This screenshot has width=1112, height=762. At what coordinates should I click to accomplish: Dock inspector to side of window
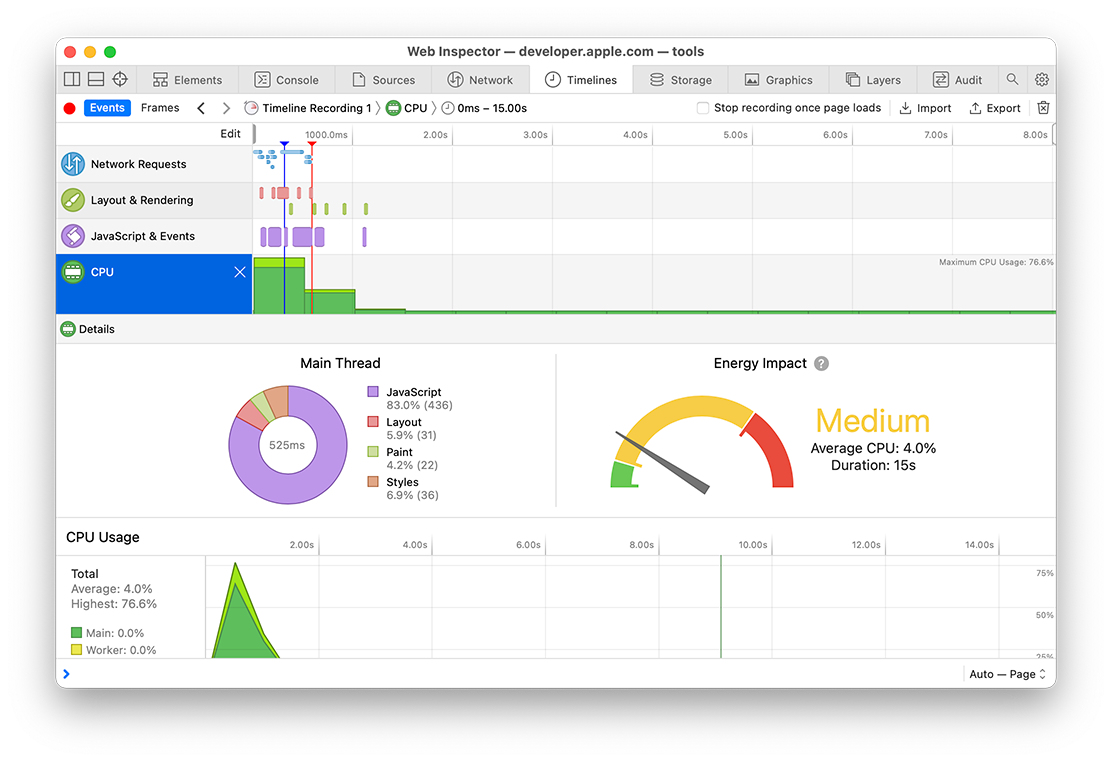tap(72, 80)
